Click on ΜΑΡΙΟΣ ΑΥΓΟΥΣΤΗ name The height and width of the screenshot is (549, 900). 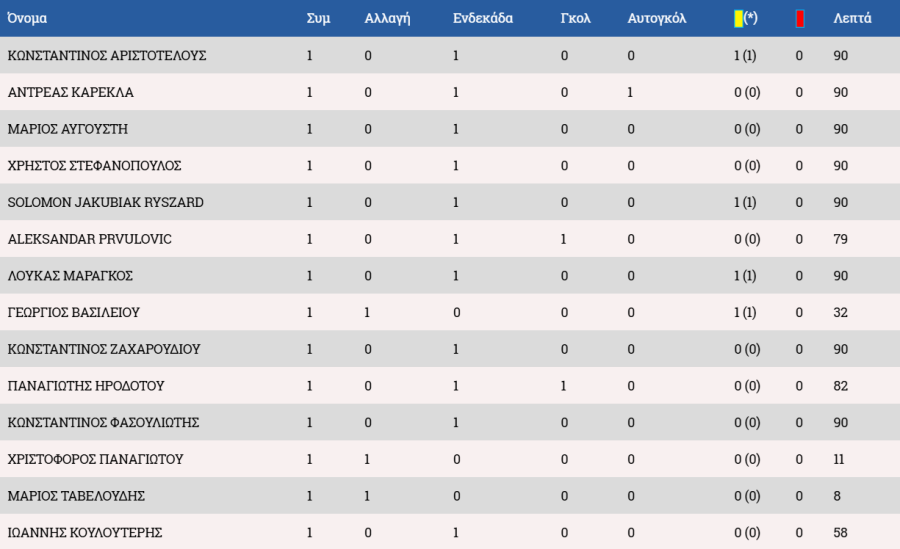[67, 129]
